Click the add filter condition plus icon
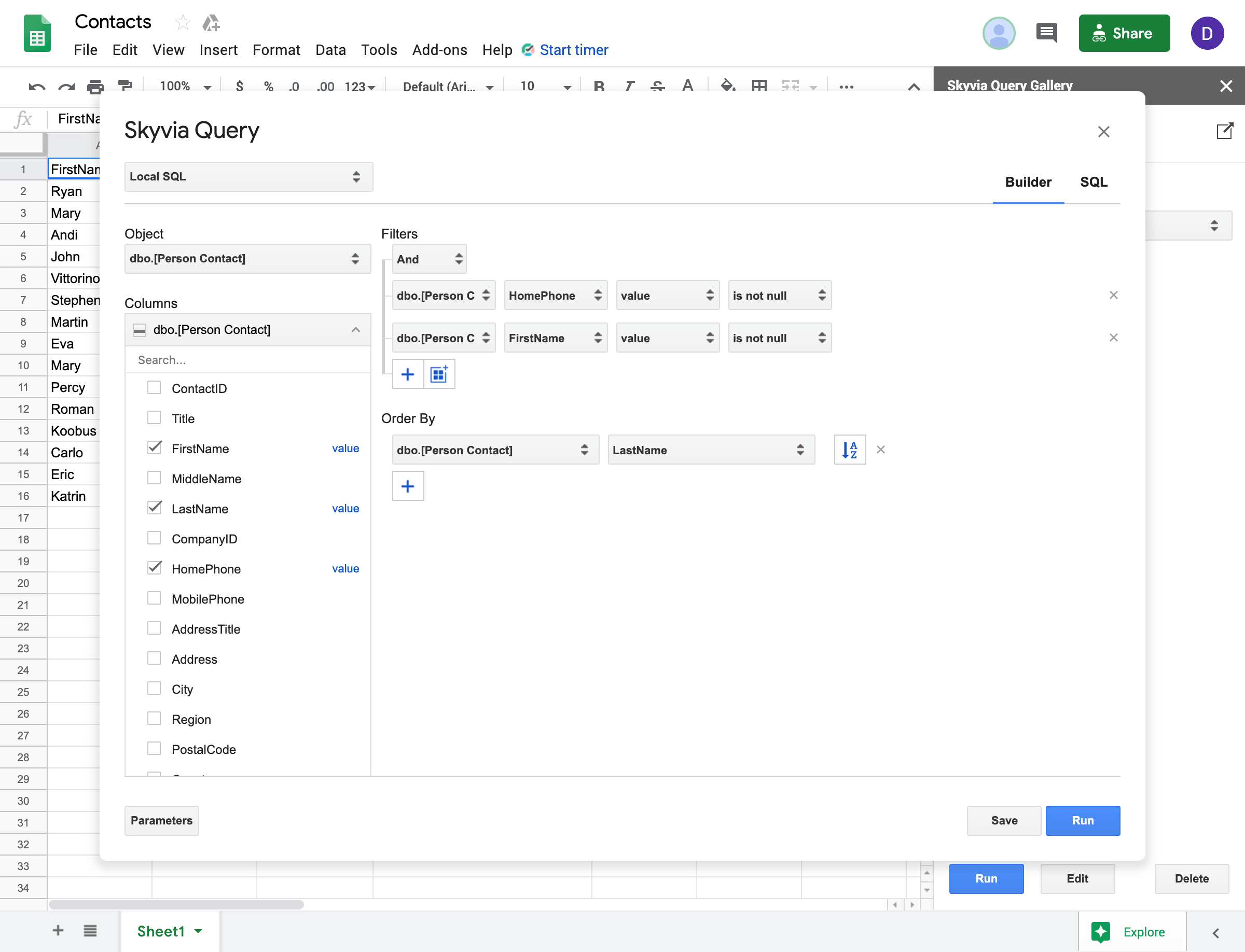The image size is (1245, 952). pos(408,374)
